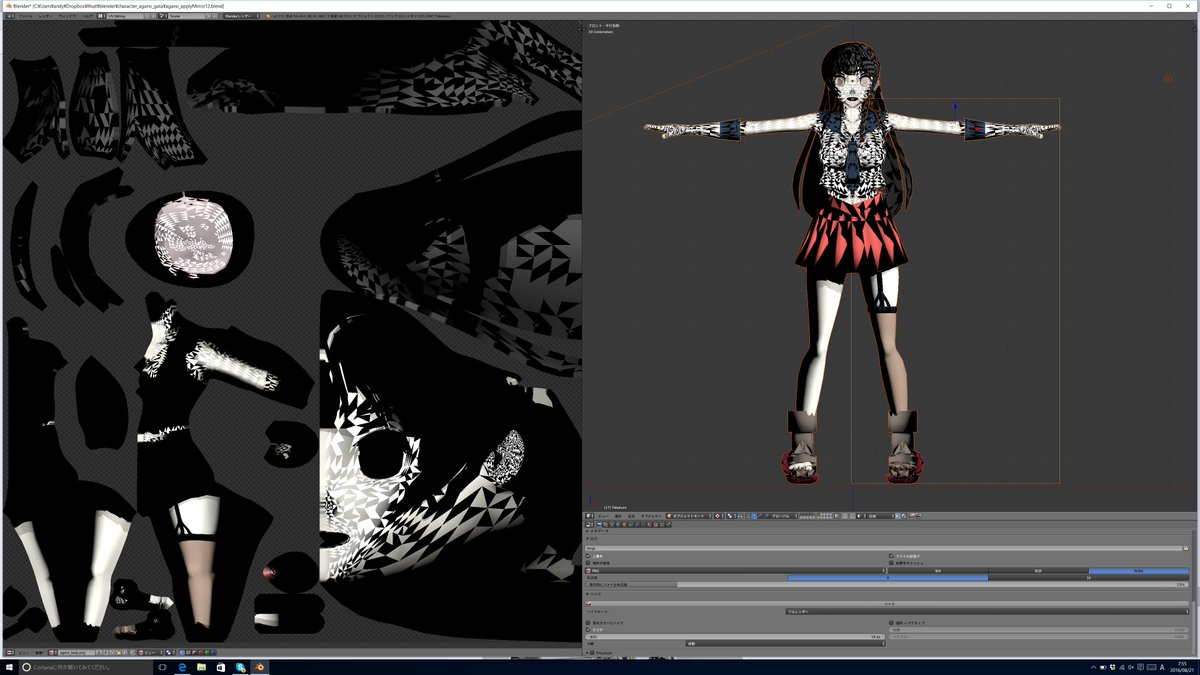Open the 3D view 追加 menu
Screen dimensions: 1200x675
tap(630, 516)
